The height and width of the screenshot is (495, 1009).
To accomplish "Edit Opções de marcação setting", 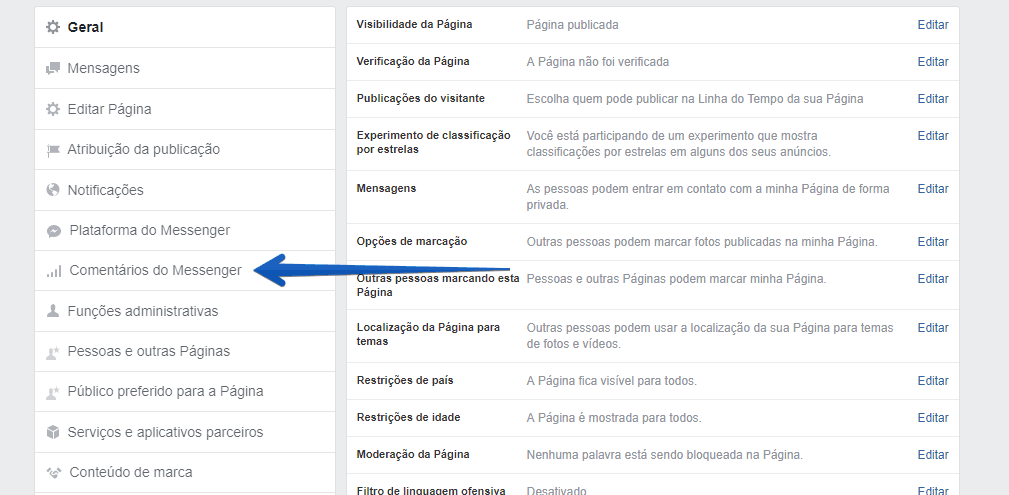I will click(x=932, y=242).
